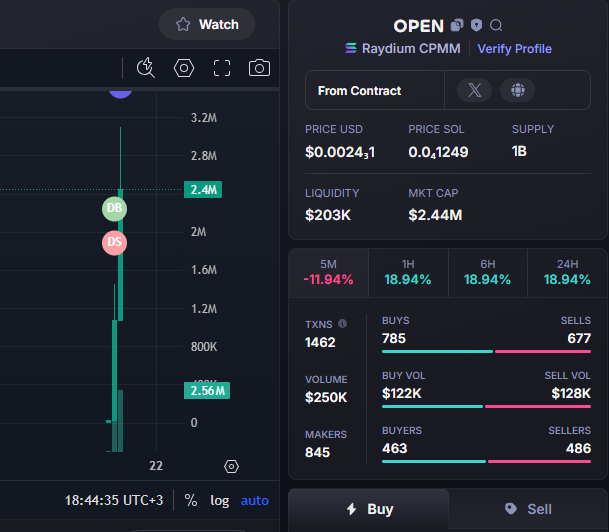
Task: Open the time-axis settings hexagon icon
Action: click(231, 466)
